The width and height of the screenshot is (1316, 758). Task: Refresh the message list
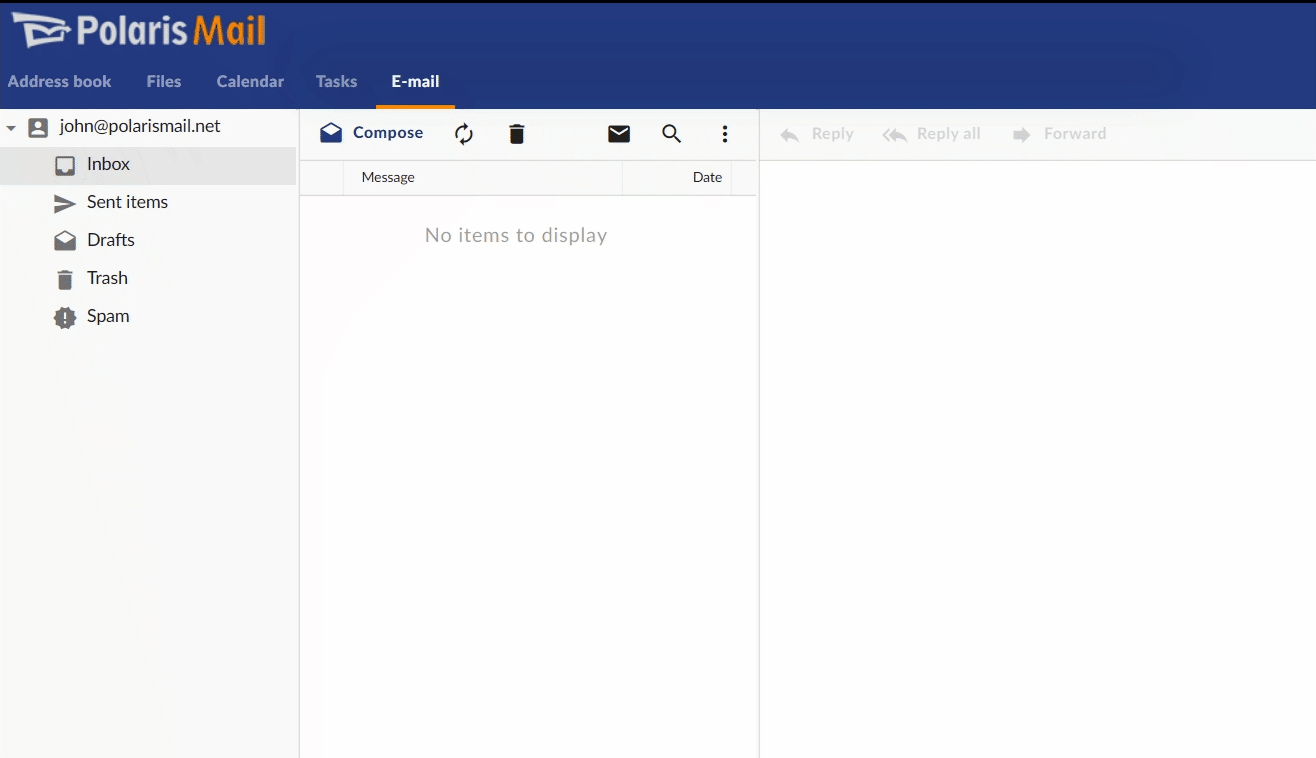pyautogui.click(x=464, y=134)
